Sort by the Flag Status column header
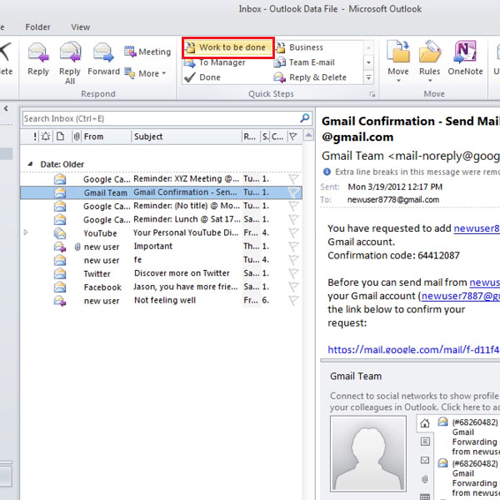This screenshot has height=500, width=500. 293,136
